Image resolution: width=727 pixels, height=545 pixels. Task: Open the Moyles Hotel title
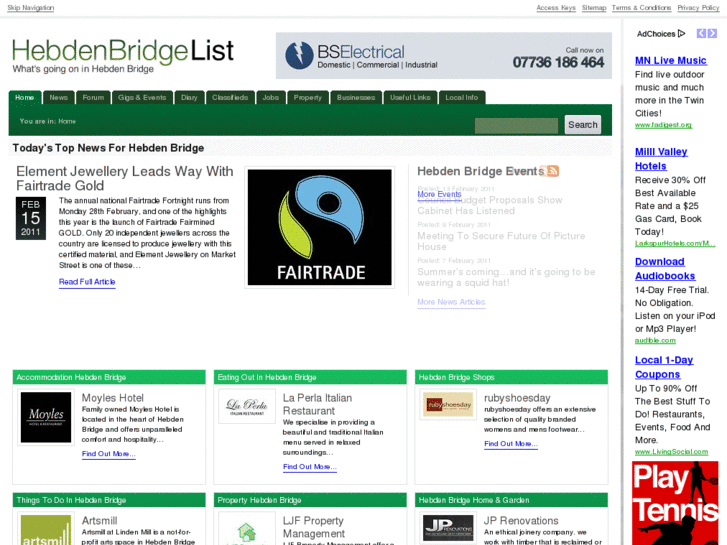click(113, 398)
